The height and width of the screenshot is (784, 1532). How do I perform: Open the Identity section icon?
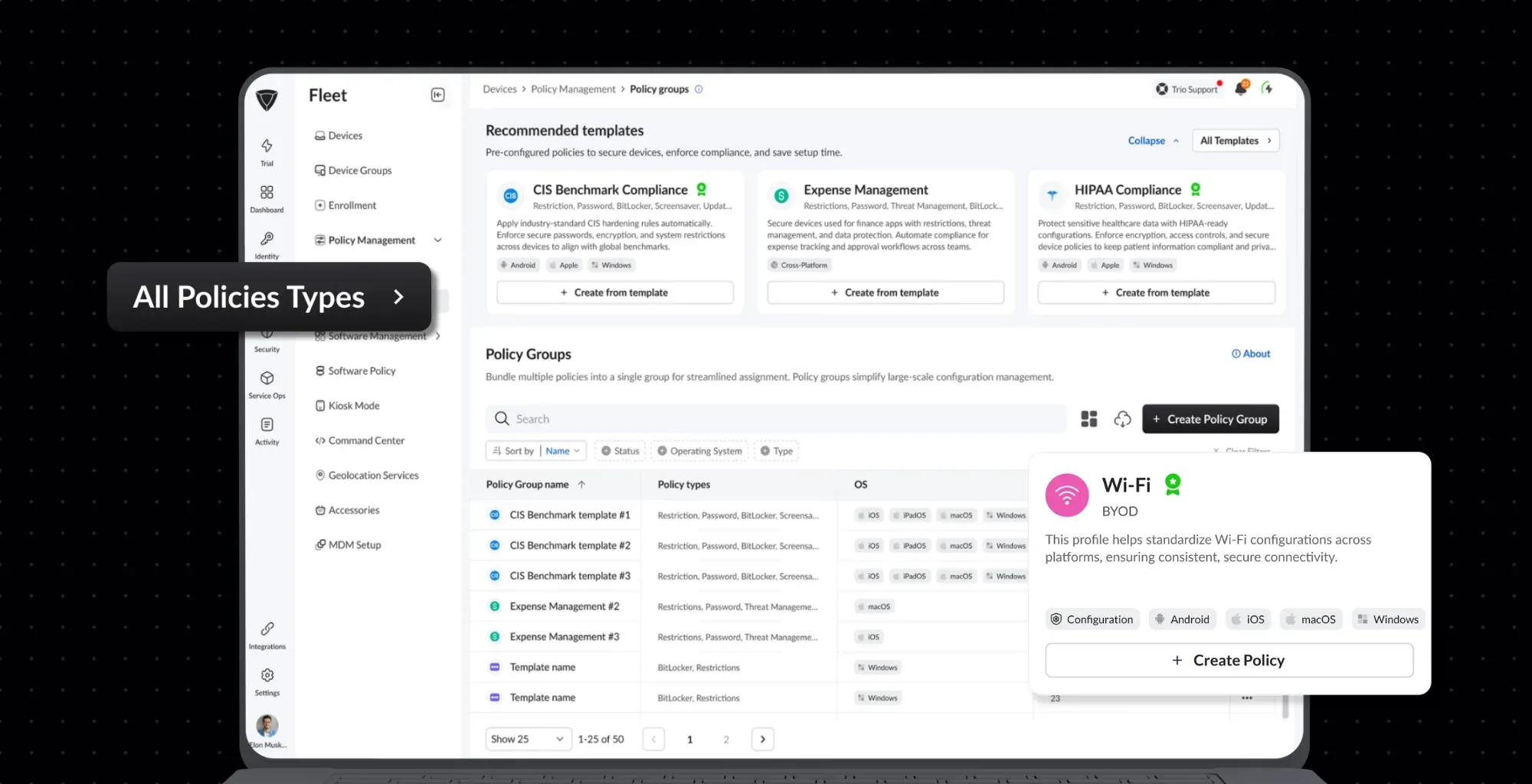267,245
